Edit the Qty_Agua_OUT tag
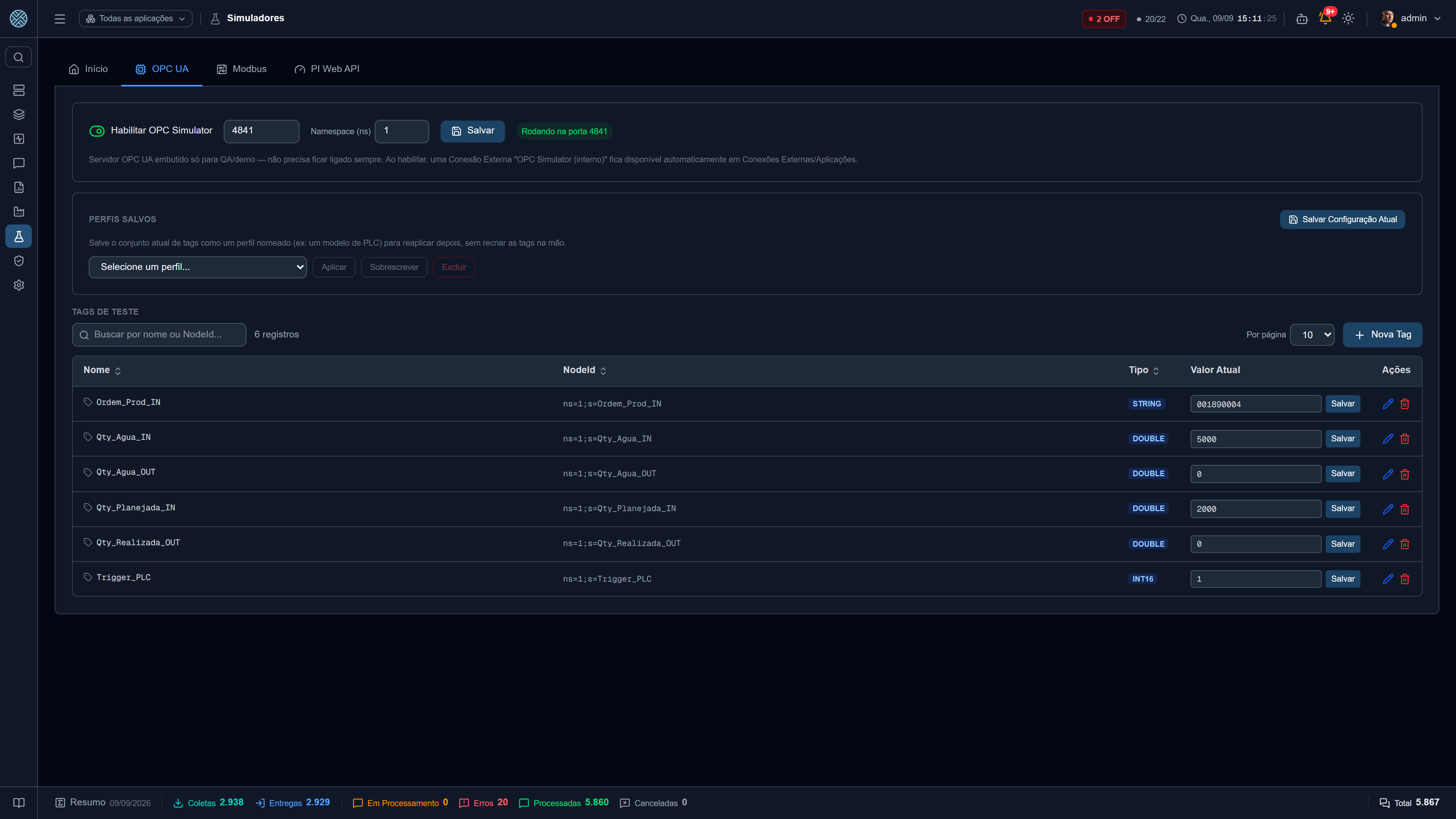 [1388, 474]
